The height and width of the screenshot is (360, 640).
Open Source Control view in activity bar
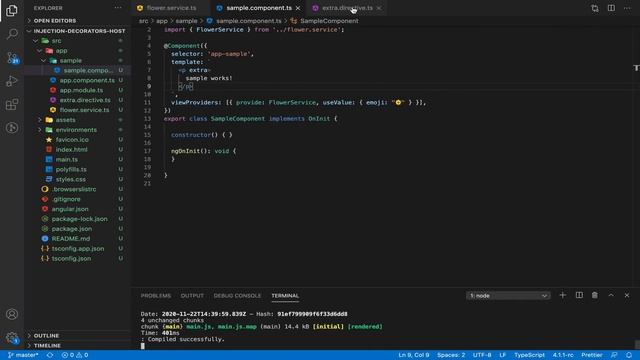tap(12, 58)
